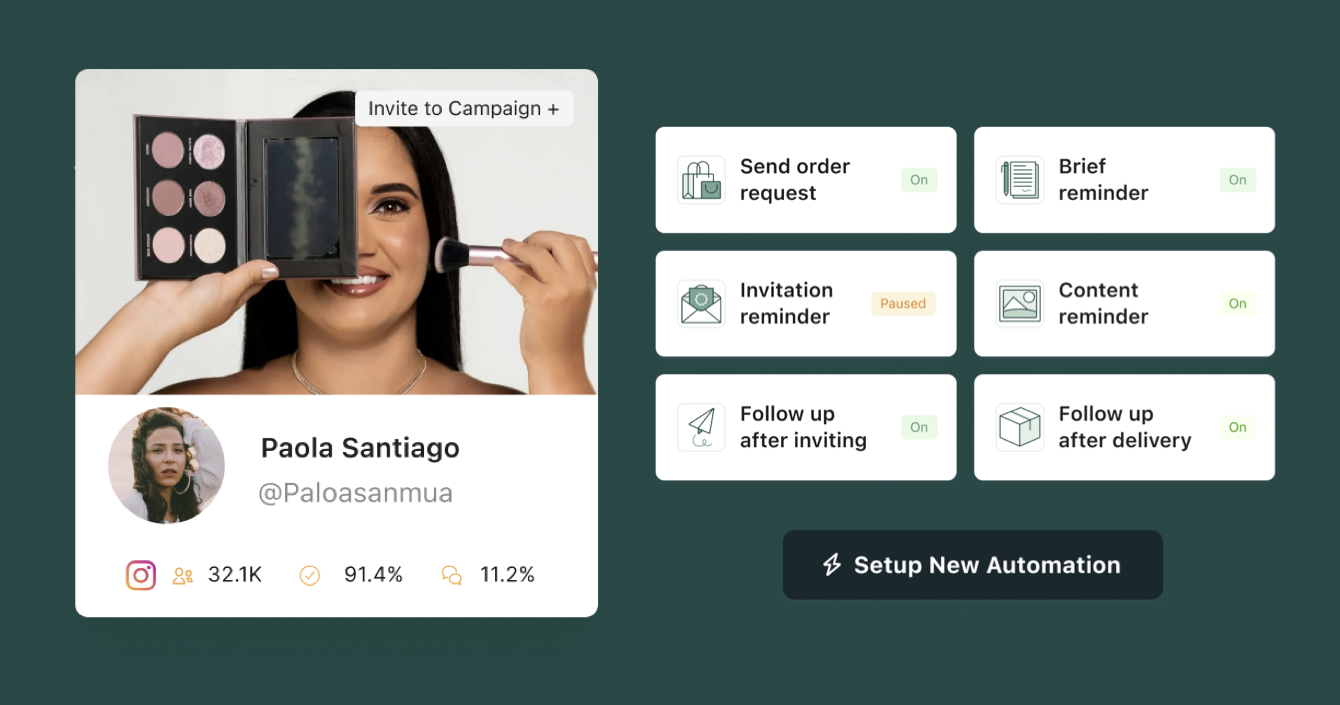Switch off Follow up after delivery status
The height and width of the screenshot is (705, 1340).
(x=1238, y=427)
